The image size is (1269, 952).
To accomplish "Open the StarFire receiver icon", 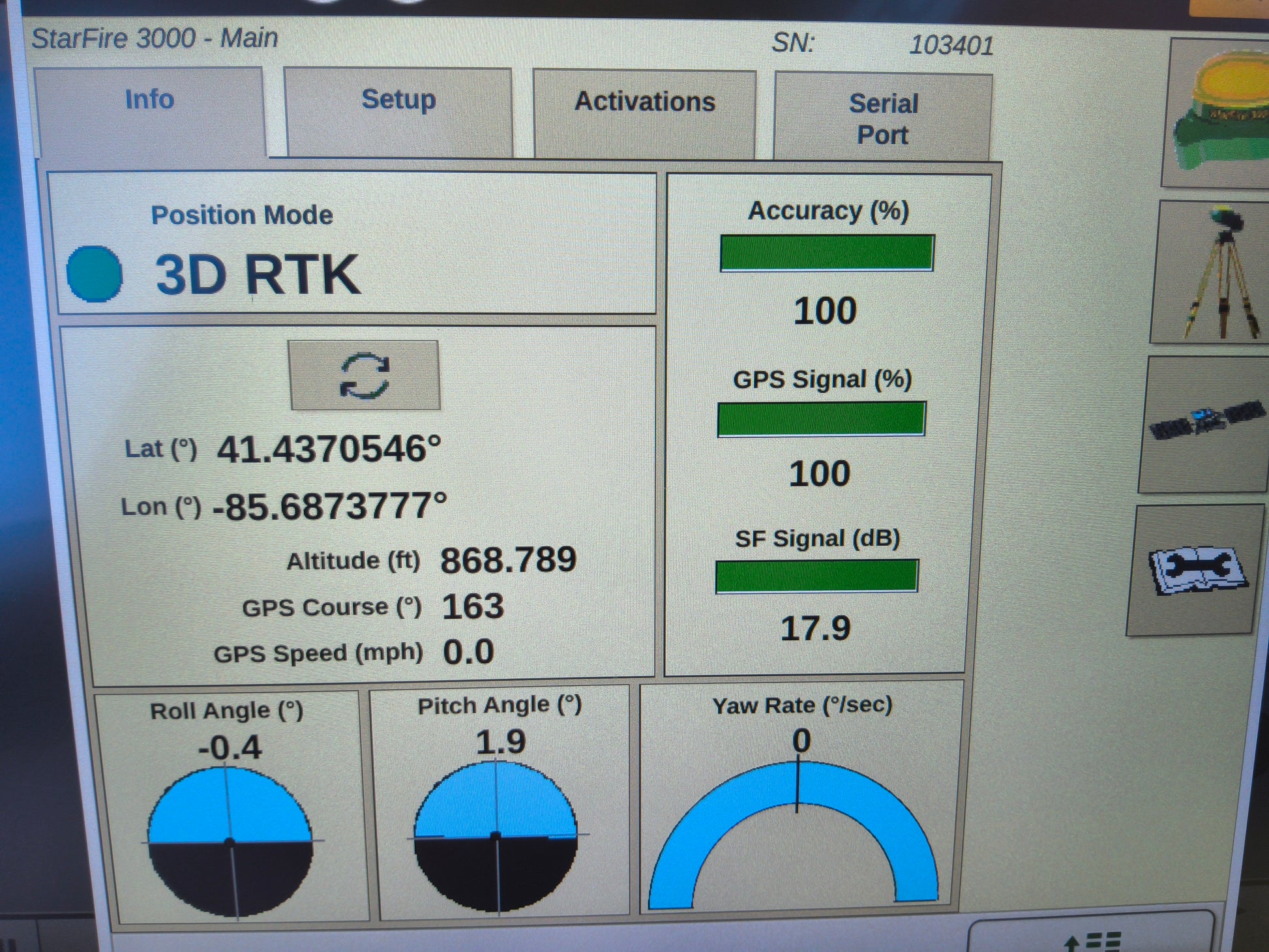I will [x=1218, y=111].
